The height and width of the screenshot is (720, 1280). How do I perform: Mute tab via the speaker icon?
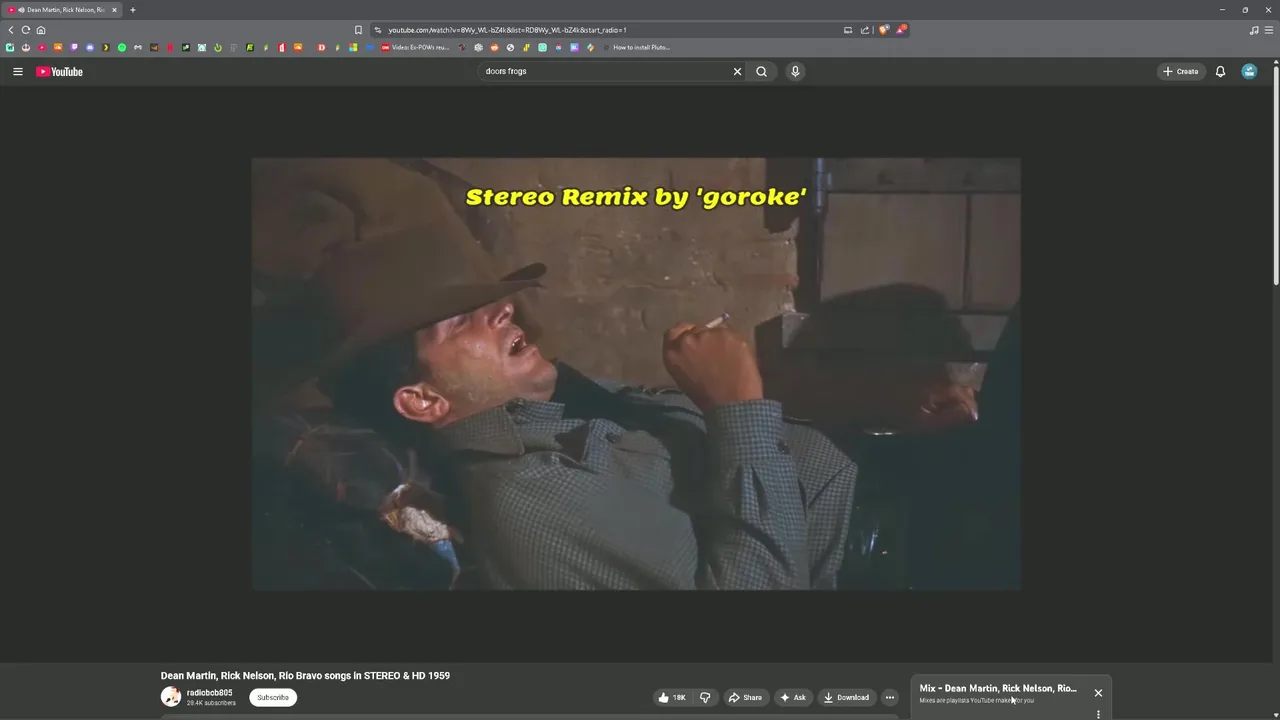tap(21, 10)
